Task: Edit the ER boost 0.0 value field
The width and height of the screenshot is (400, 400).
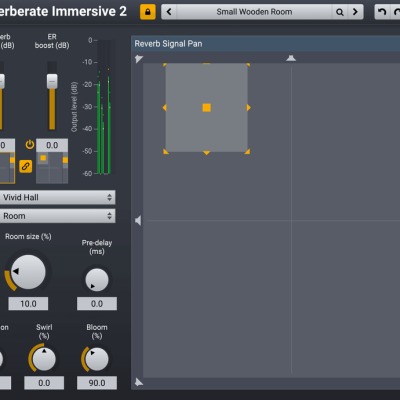Action: [52, 145]
